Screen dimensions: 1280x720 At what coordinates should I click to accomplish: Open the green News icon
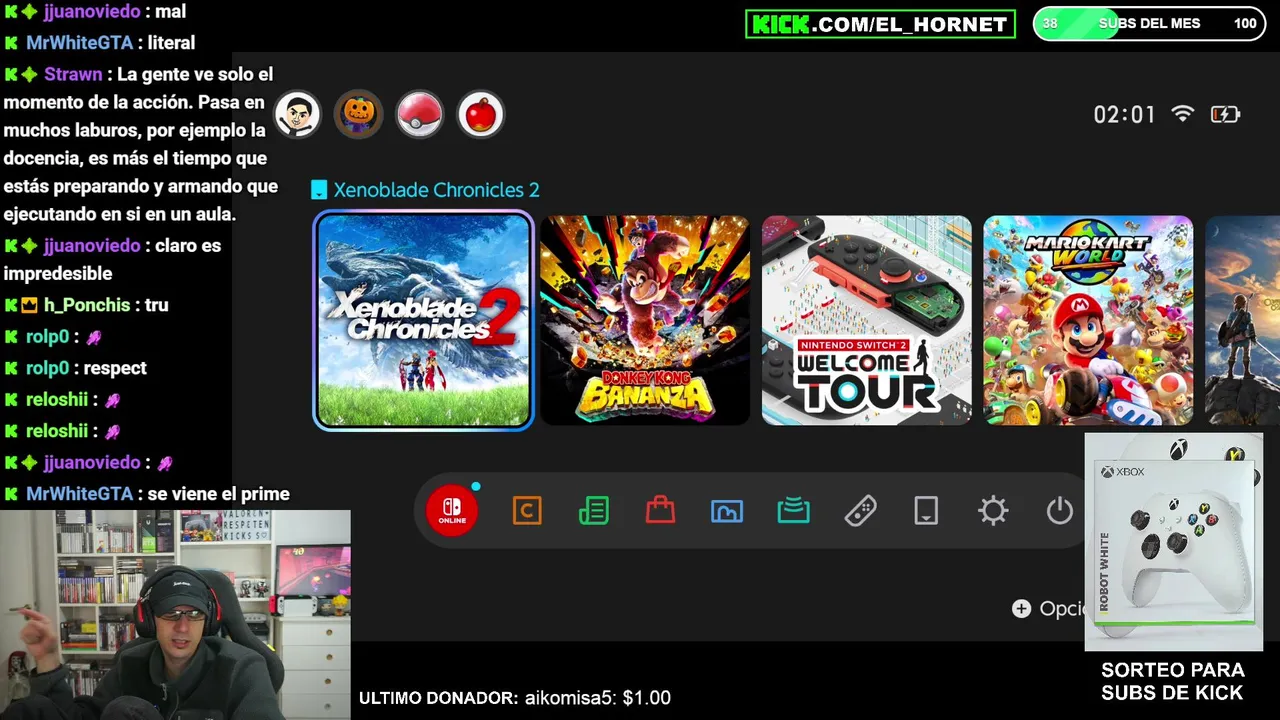(x=594, y=511)
